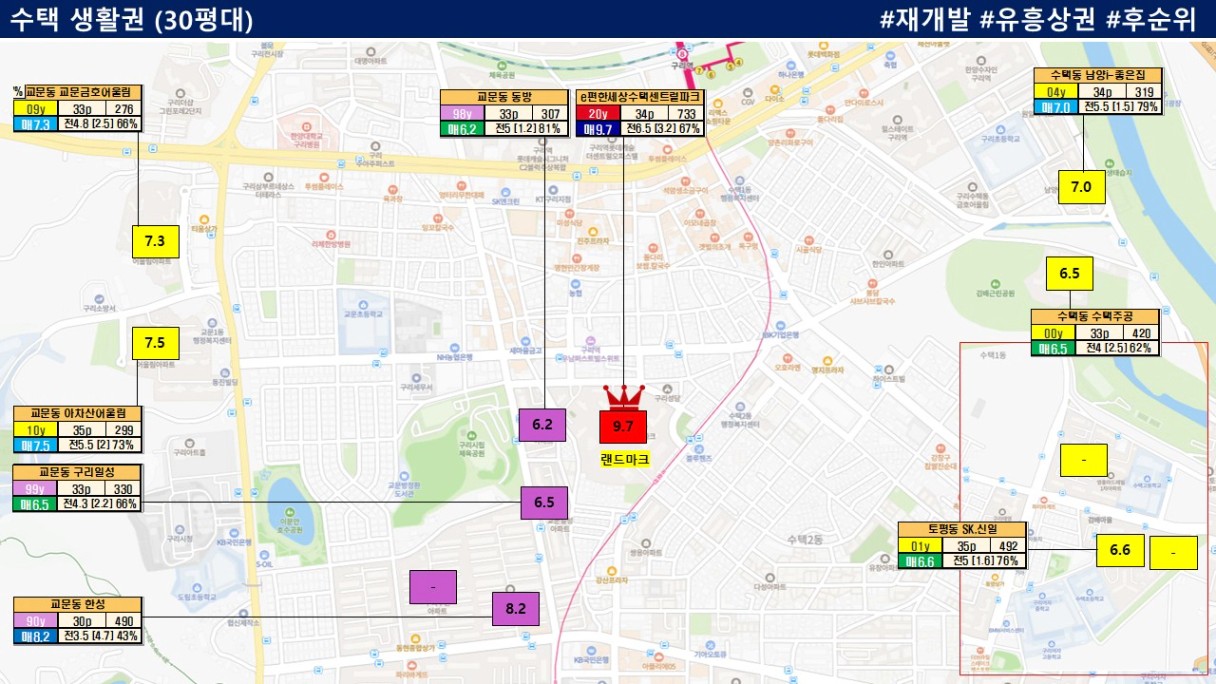The image size is (1216, 684).
Task: Select the 수택동 남양i-좋은집 info card
Action: (x=1098, y=91)
